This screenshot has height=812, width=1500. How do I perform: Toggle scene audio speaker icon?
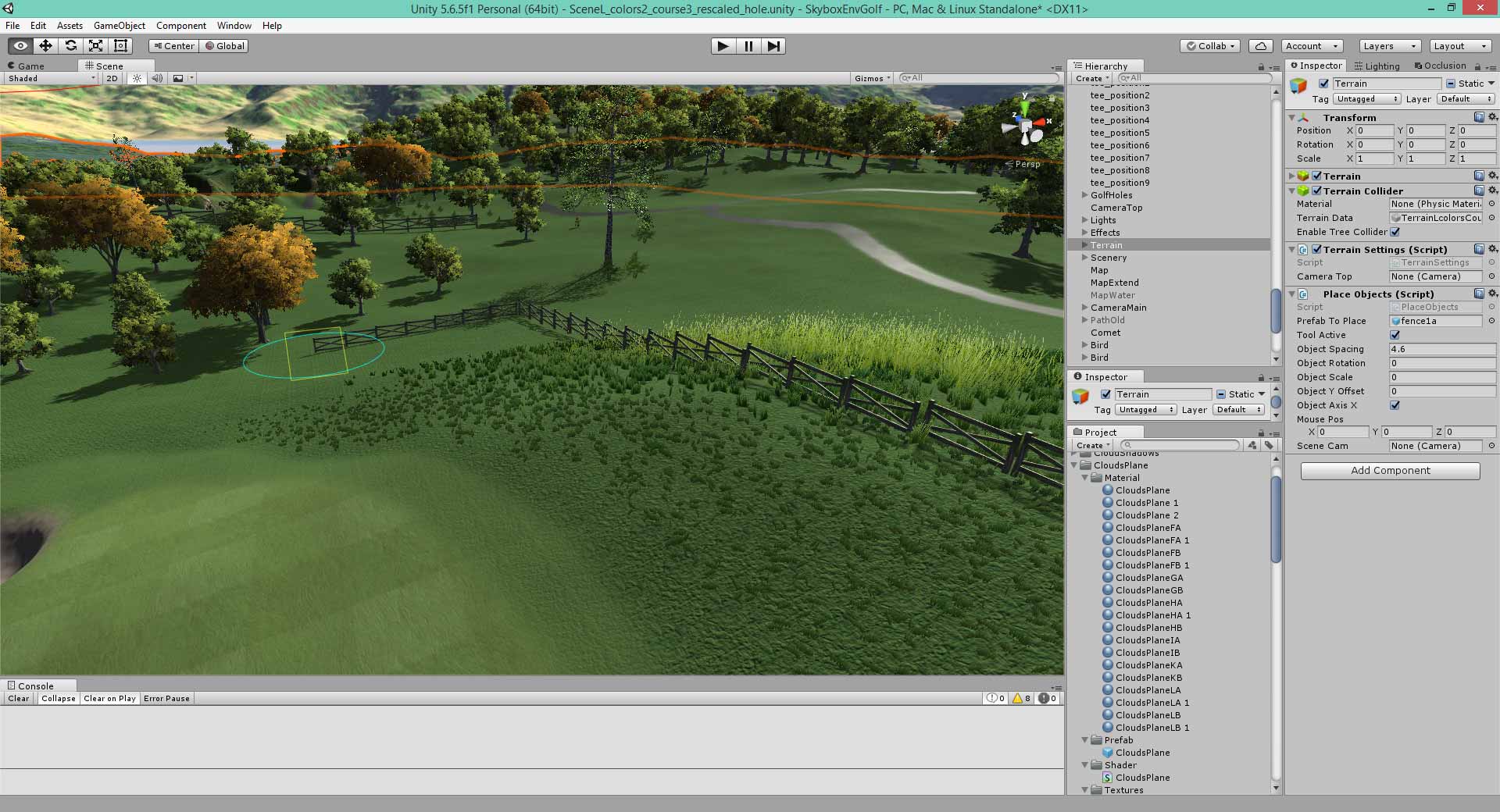tap(157, 78)
